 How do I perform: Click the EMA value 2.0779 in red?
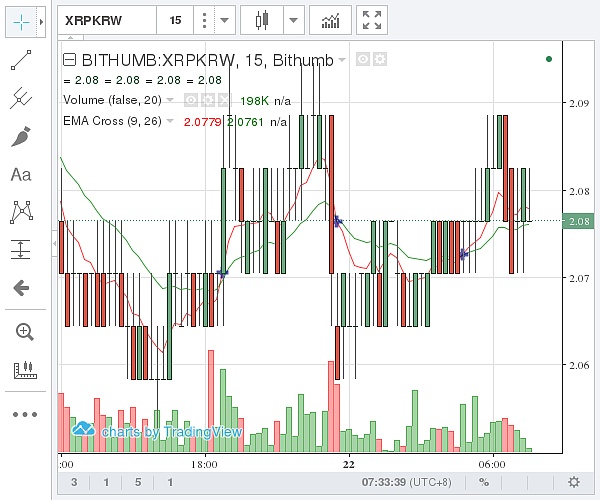(202, 122)
